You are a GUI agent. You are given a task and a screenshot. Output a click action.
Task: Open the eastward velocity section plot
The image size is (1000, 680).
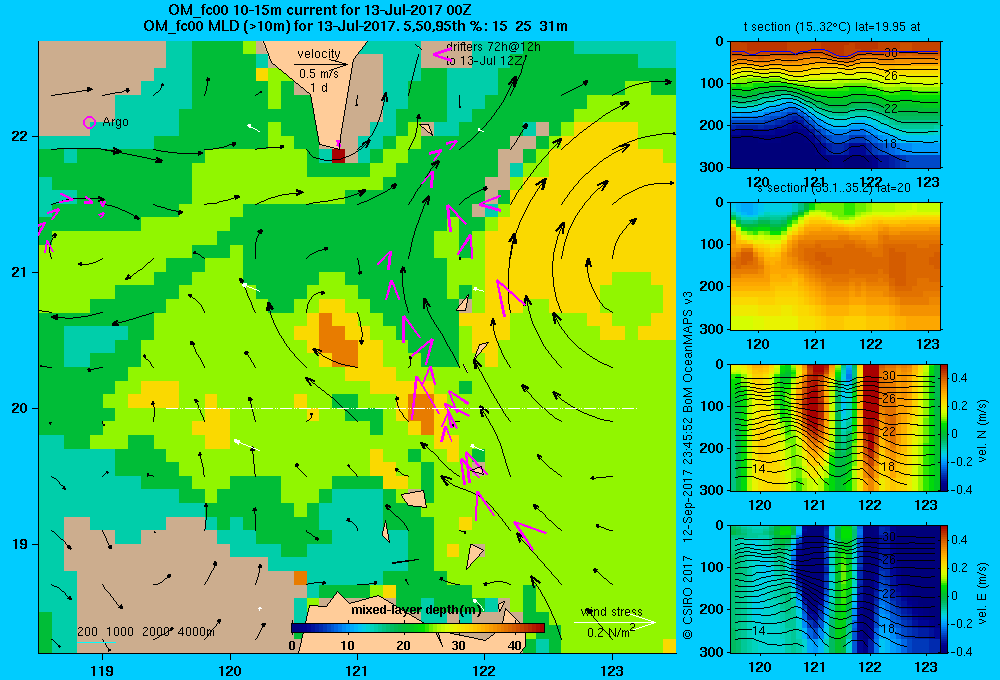[835, 588]
